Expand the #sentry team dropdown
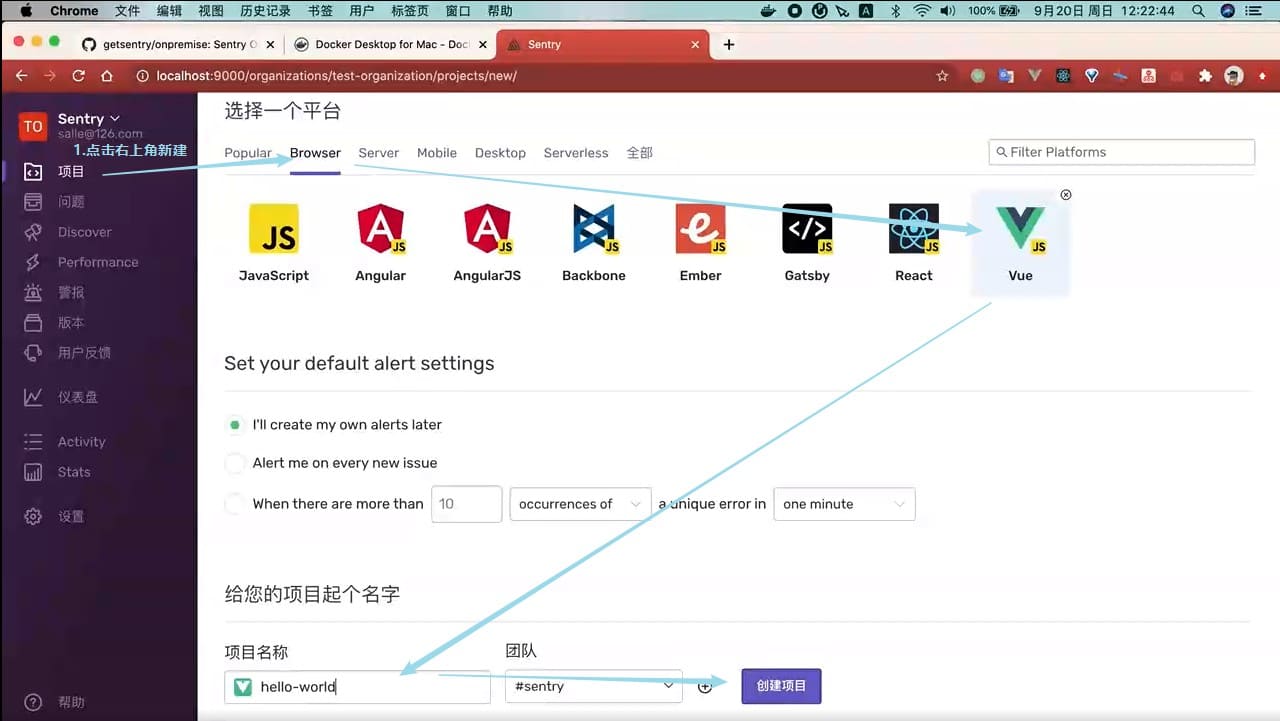 [593, 687]
